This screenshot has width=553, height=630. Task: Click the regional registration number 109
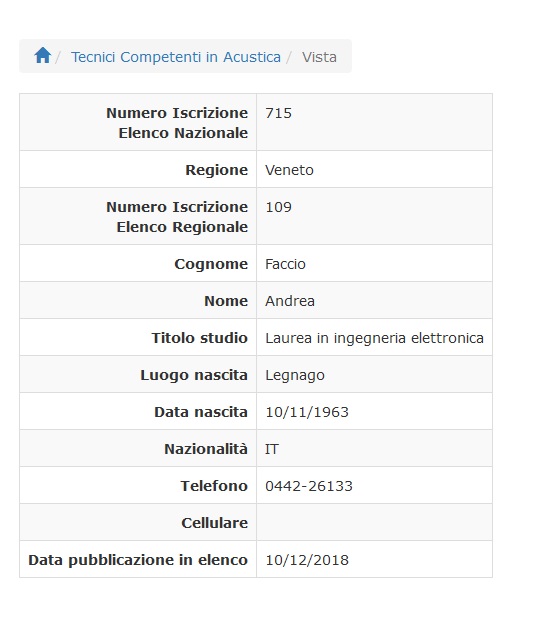point(278,207)
